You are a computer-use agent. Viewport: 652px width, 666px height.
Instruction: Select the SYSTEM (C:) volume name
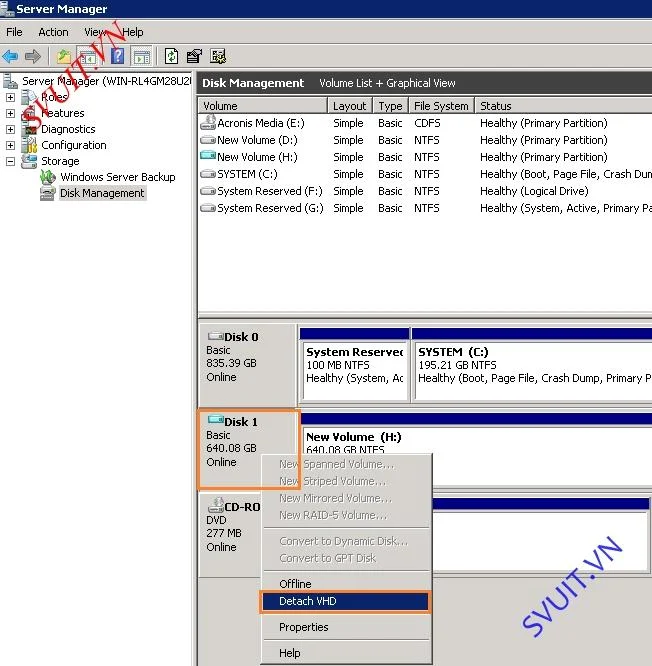point(247,174)
